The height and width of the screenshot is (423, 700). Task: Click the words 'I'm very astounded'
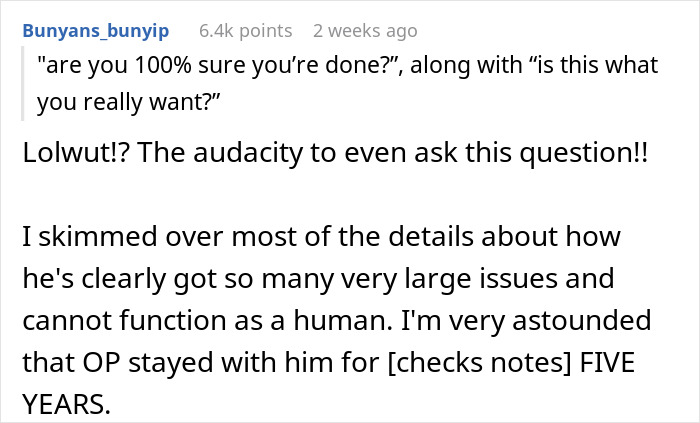tap(526, 321)
